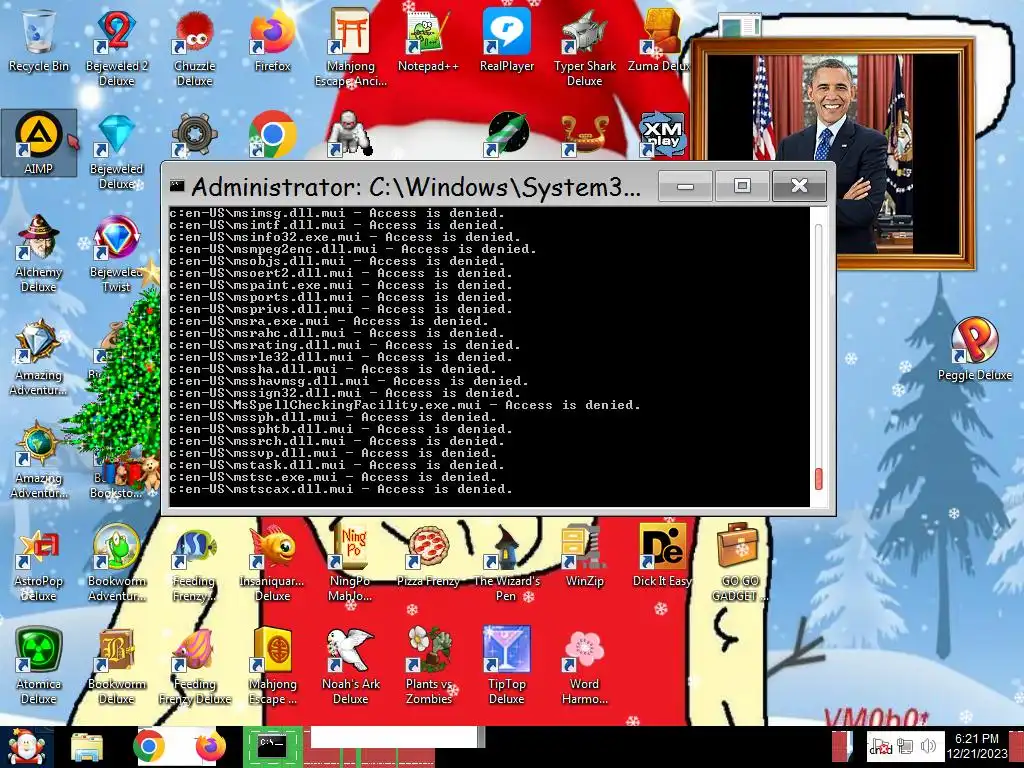Select the AIMP desktop icon
1024x768 pixels.
pos(39,142)
